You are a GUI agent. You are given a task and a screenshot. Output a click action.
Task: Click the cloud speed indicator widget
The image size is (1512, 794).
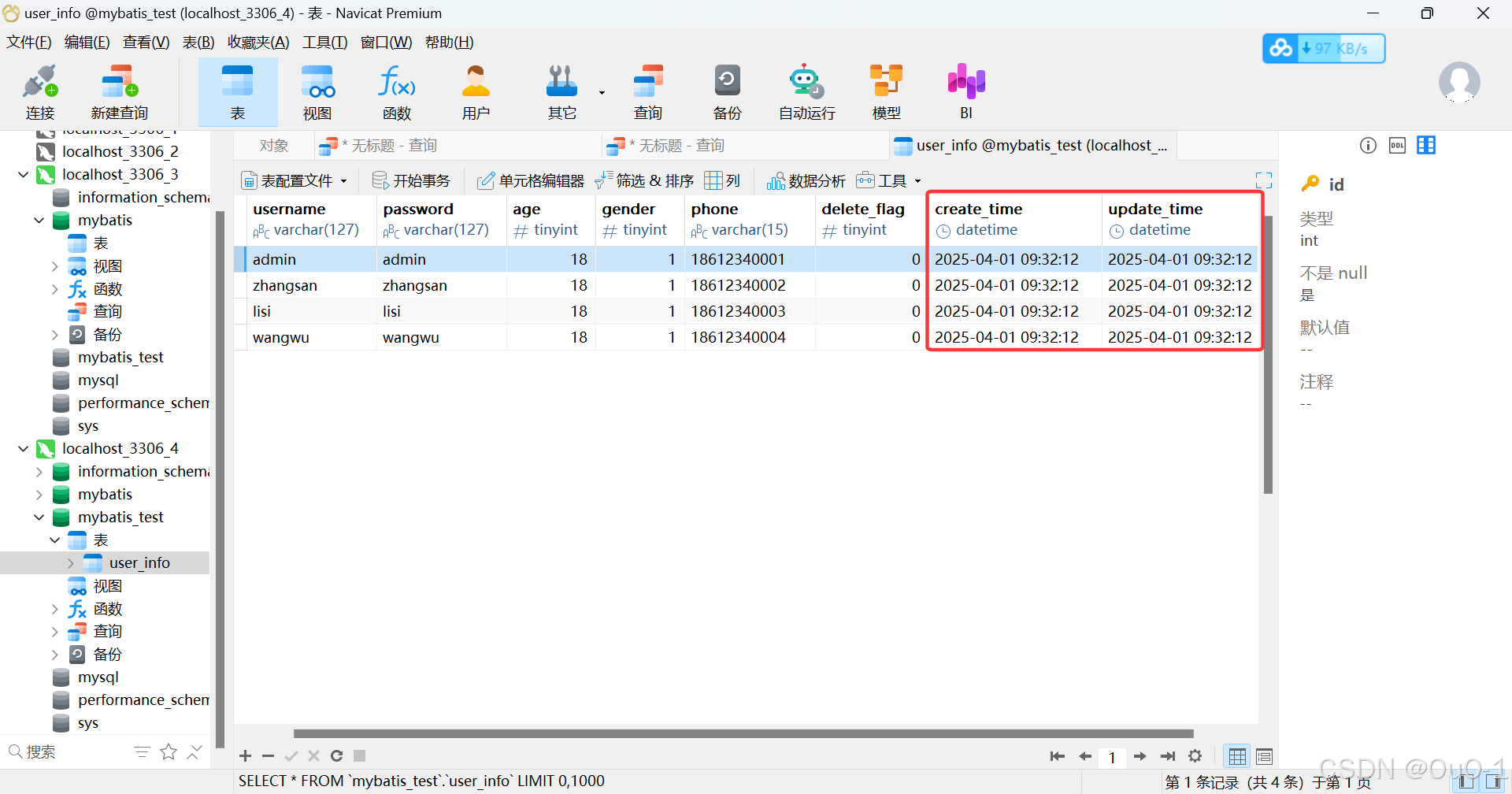[x=1324, y=48]
